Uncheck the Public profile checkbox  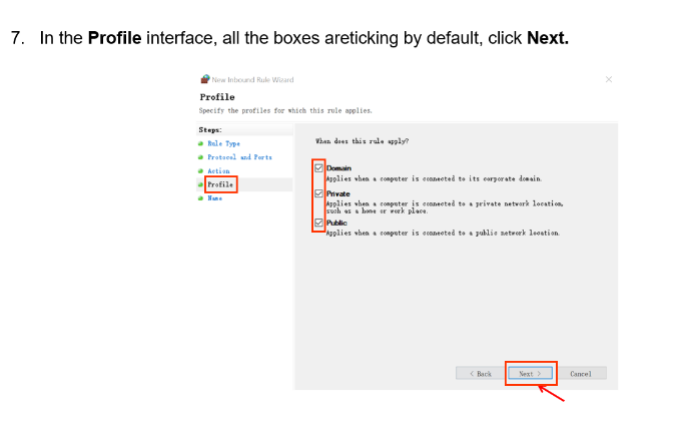tap(320, 223)
